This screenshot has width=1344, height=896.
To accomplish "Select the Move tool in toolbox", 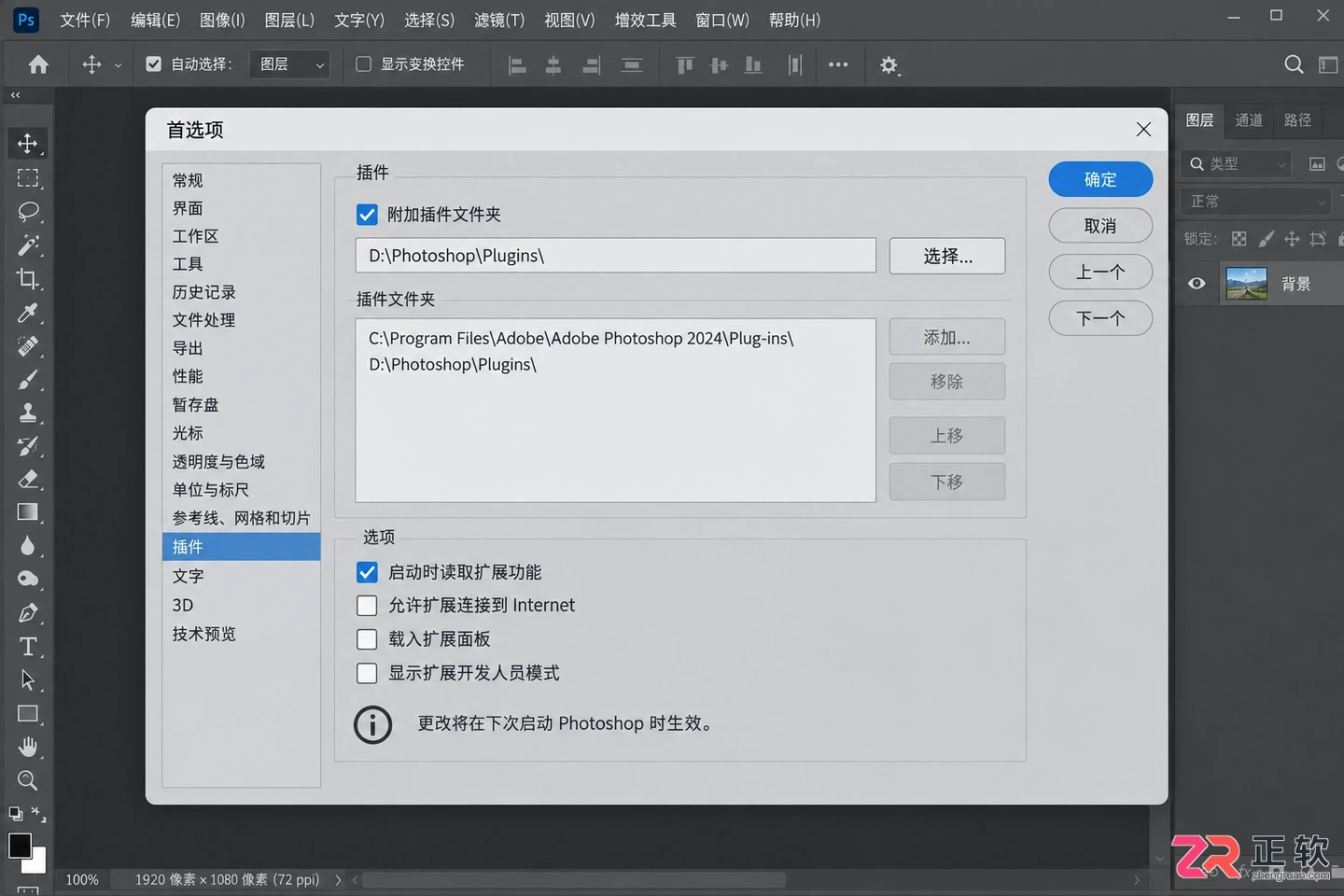I will click(28, 144).
